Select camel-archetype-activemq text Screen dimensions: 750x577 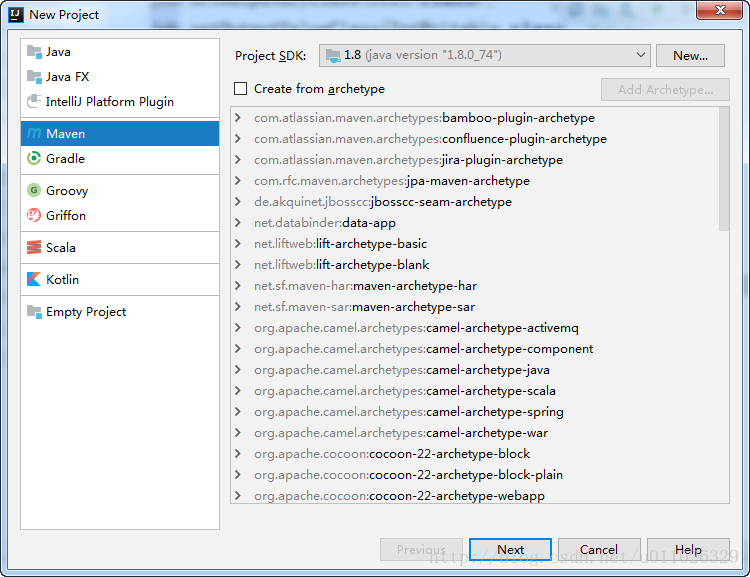point(502,328)
